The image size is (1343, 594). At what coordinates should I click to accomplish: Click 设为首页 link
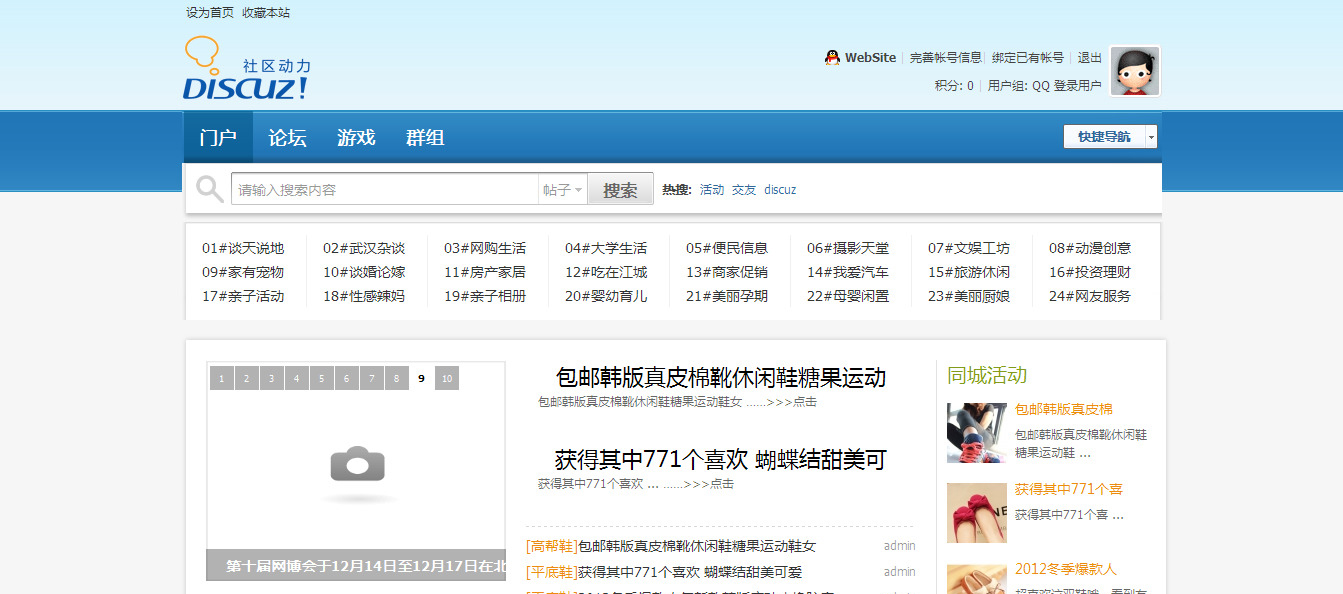(210, 13)
